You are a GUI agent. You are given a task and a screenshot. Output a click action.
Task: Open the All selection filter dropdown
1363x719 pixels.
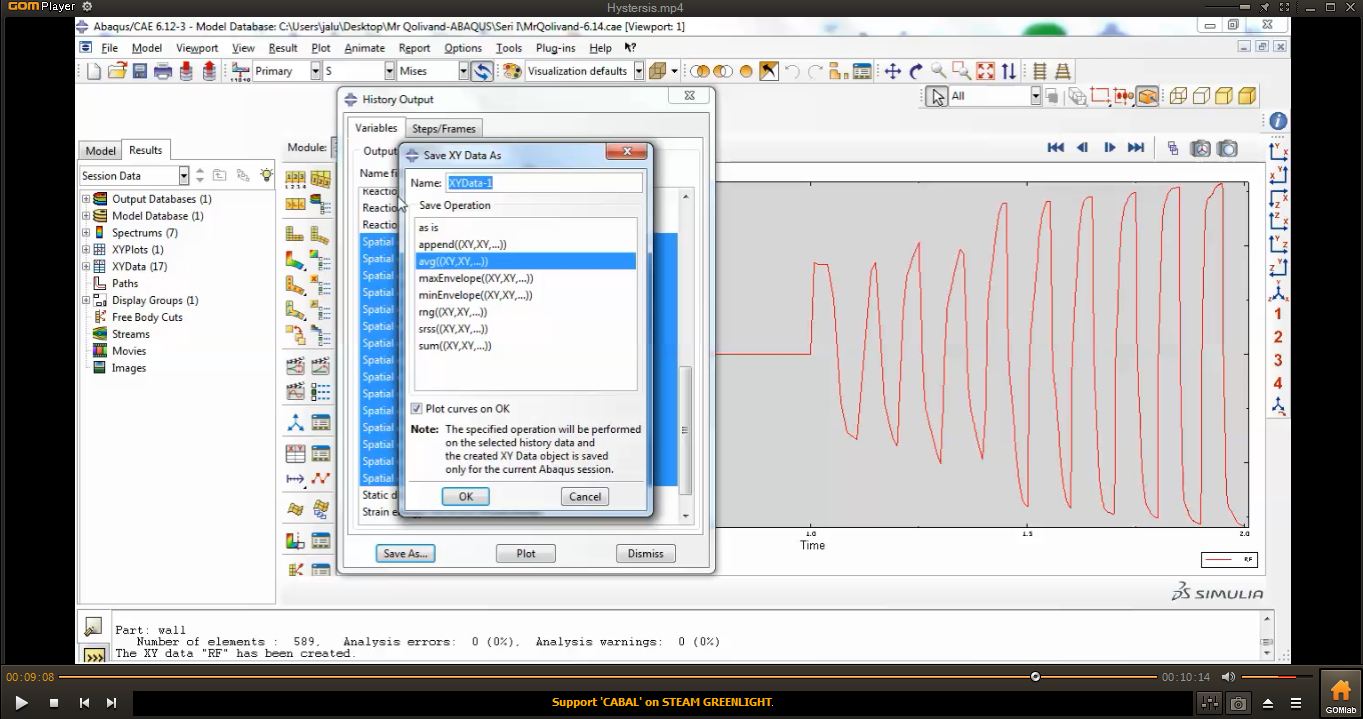pyautogui.click(x=1036, y=96)
